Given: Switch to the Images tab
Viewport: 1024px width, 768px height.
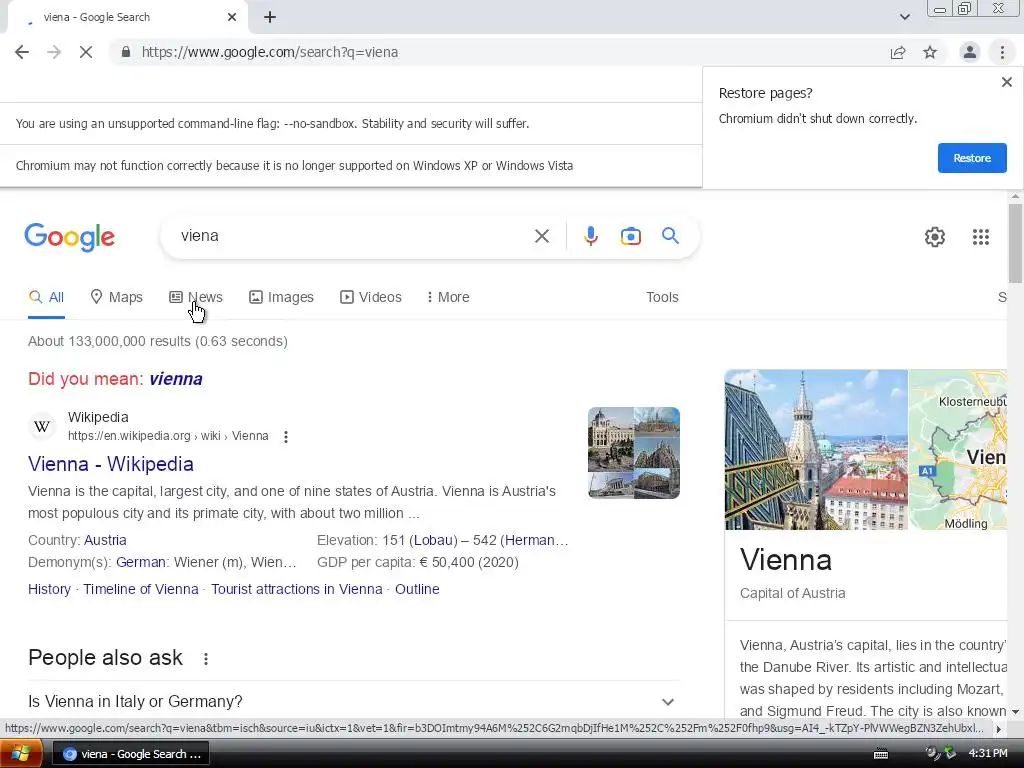Looking at the screenshot, I should point(281,297).
